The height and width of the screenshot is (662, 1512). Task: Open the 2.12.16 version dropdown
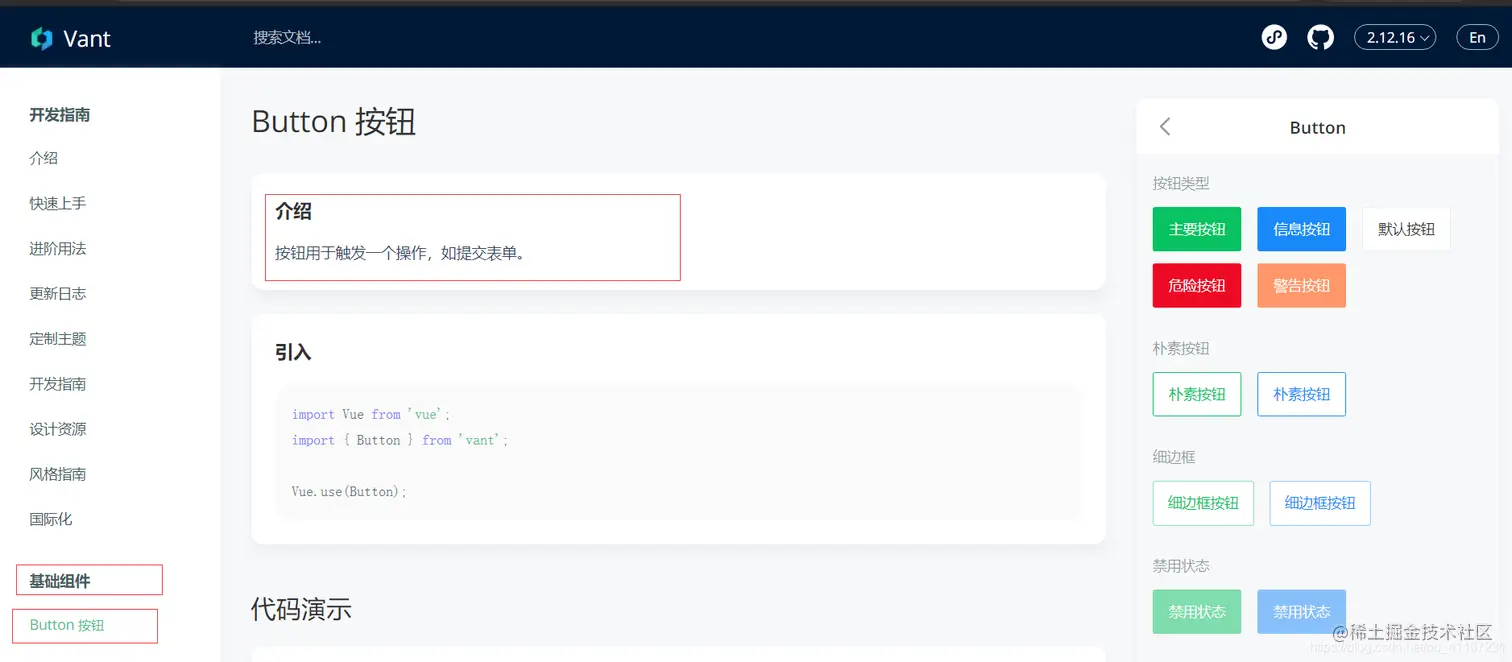(x=1395, y=37)
